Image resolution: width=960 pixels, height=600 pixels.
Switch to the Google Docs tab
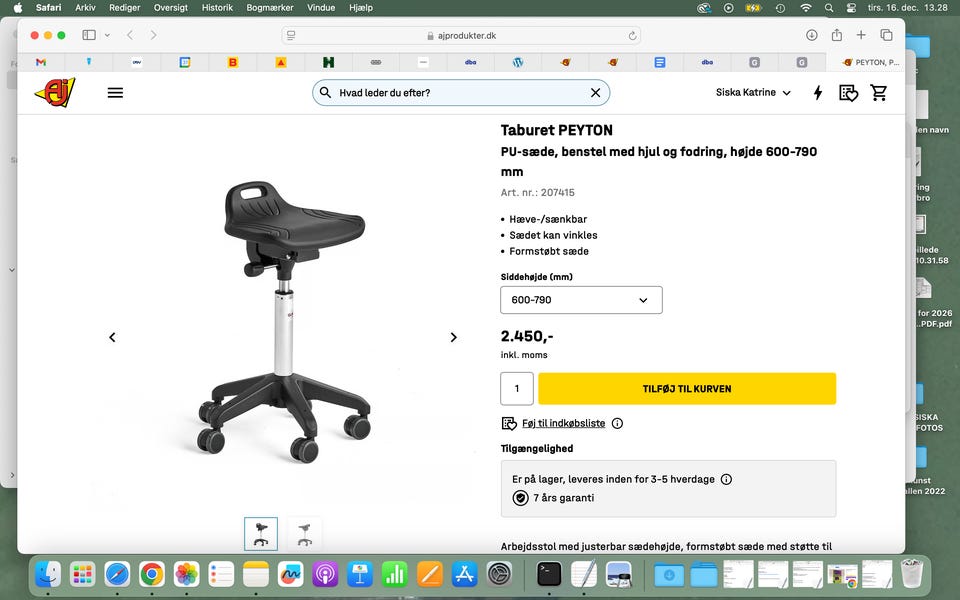pos(659,62)
